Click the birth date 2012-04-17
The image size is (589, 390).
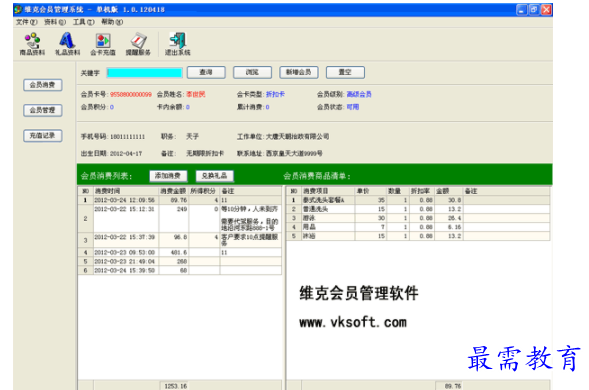126,154
